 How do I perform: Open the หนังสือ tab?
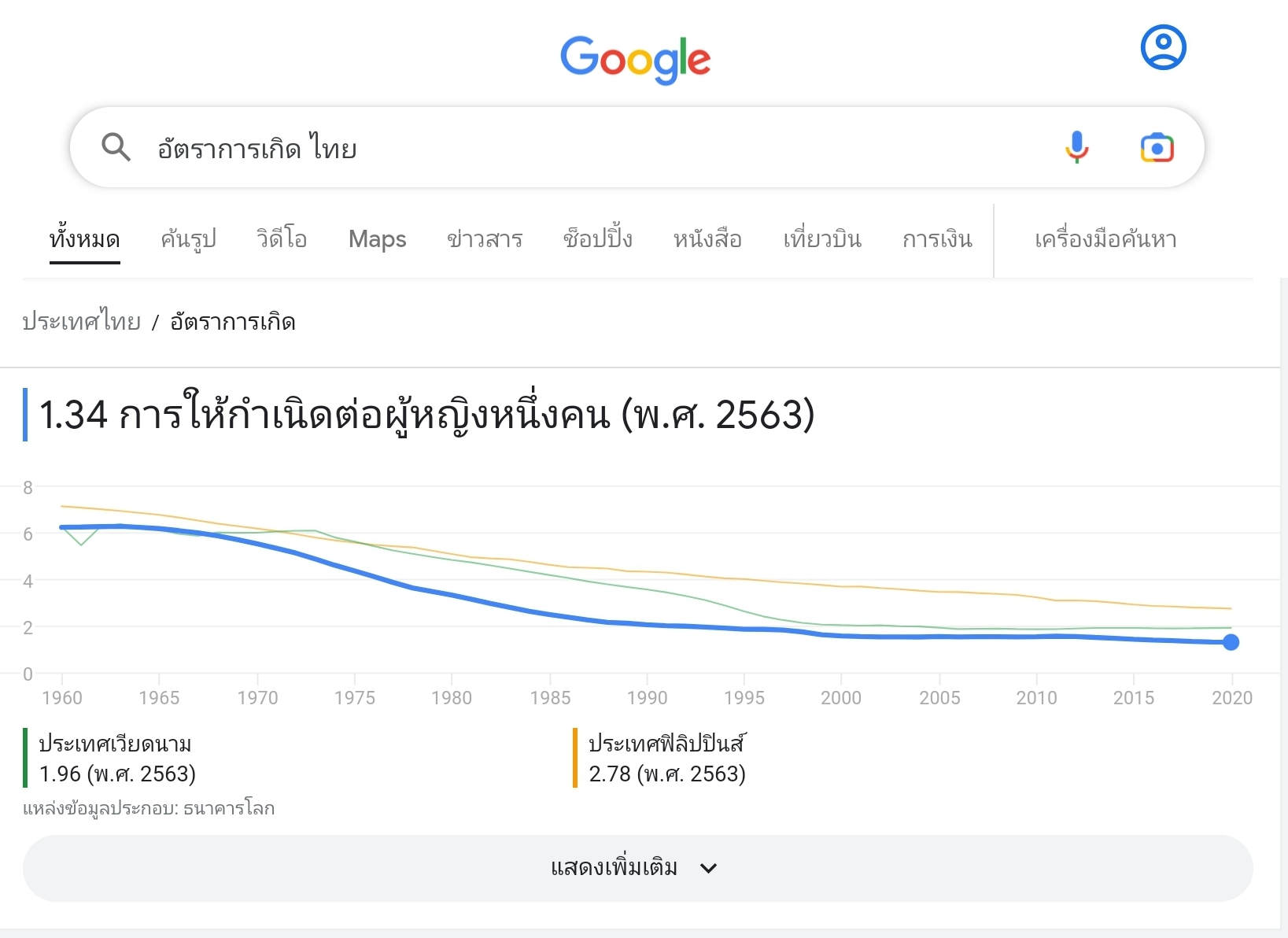click(707, 239)
